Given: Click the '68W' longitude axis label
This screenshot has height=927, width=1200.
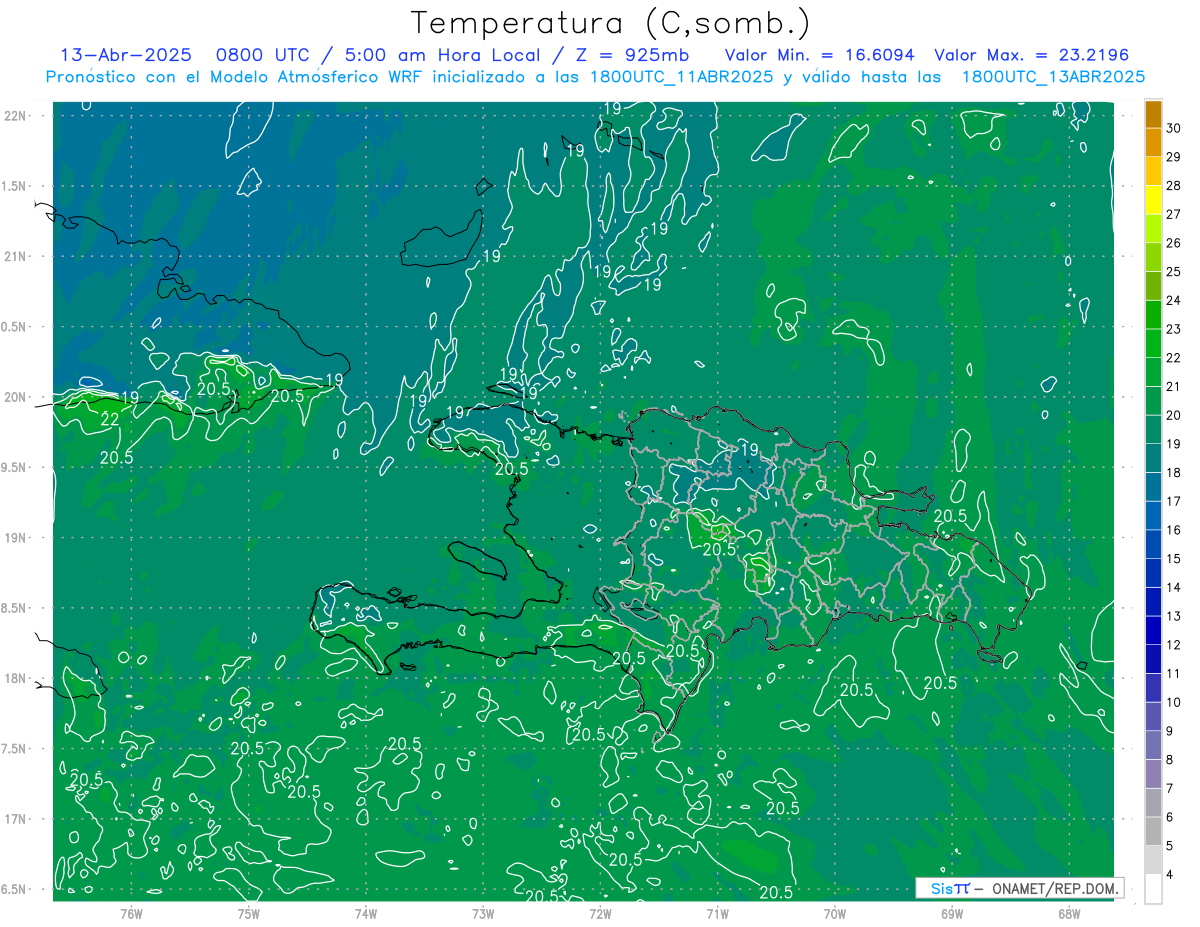Looking at the screenshot, I should coord(1068,913).
